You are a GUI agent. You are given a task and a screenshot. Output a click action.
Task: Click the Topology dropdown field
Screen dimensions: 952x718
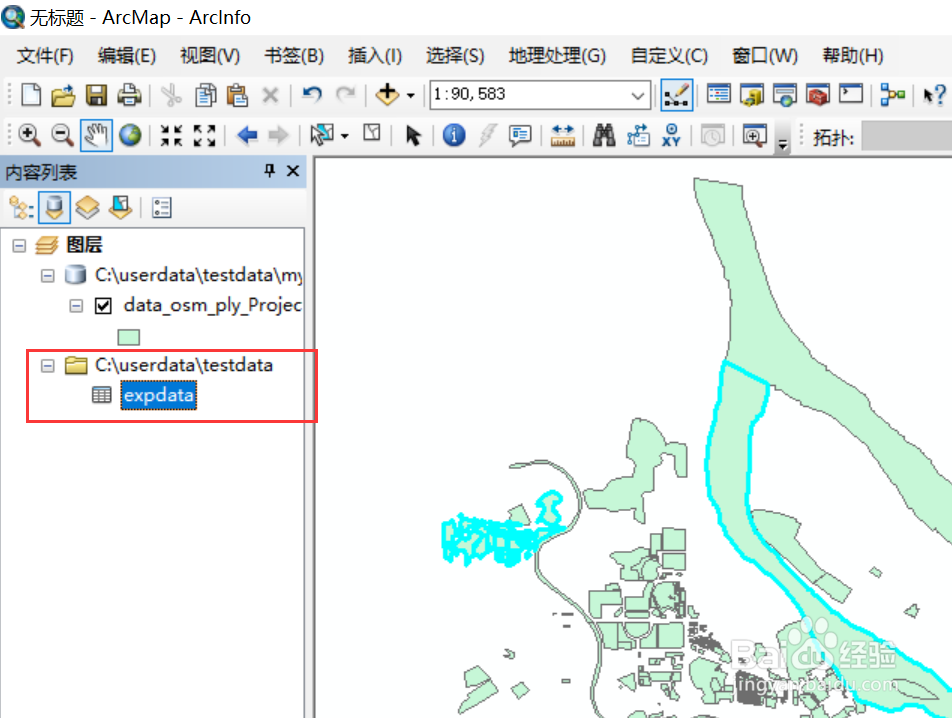[x=906, y=136]
